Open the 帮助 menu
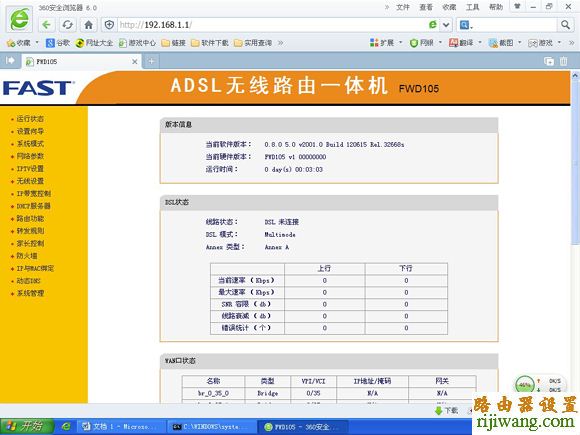Image resolution: width=580 pixels, height=435 pixels. click(x=496, y=7)
